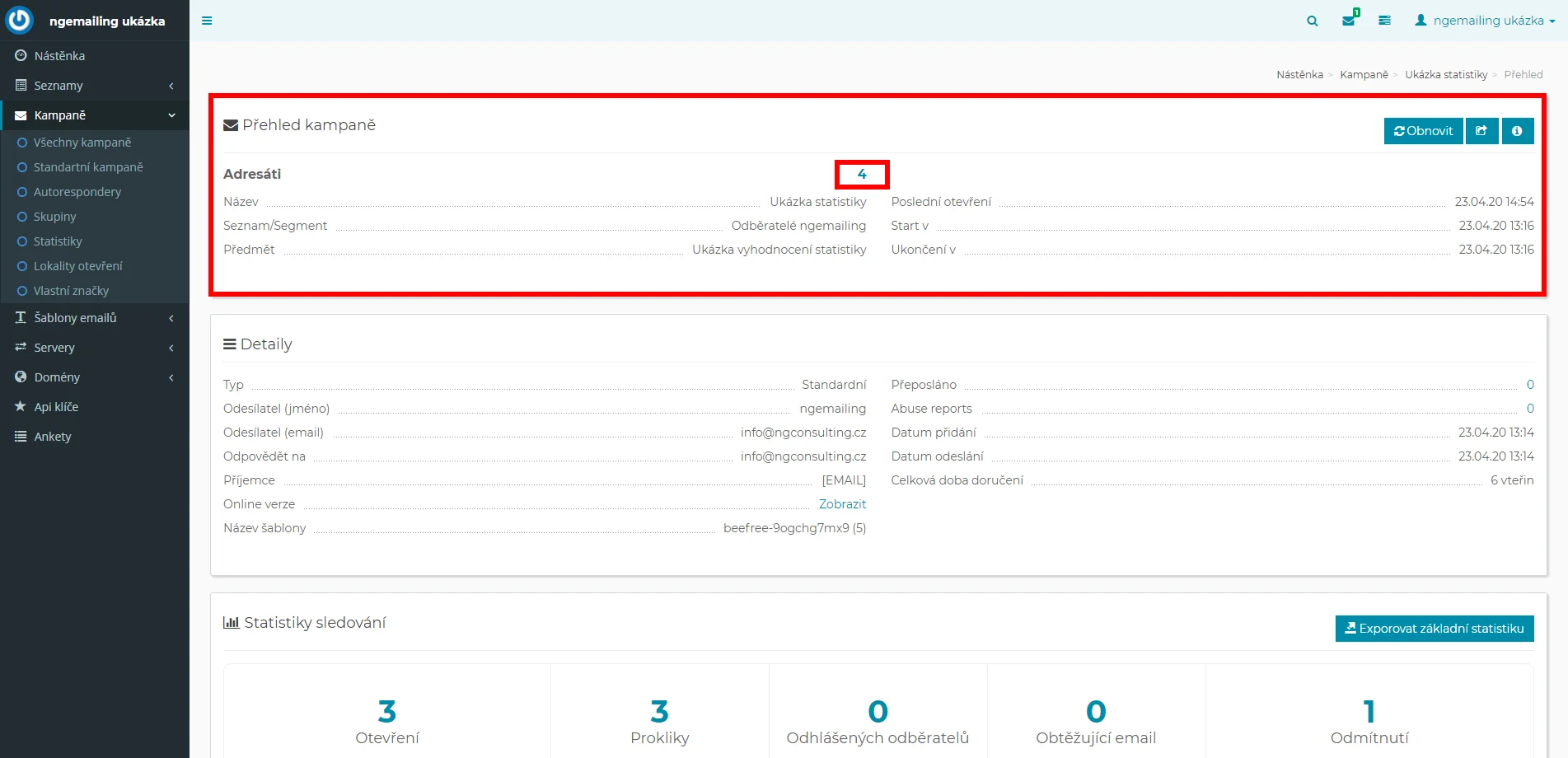
Task: Export basic statistics button
Action: coord(1434,629)
